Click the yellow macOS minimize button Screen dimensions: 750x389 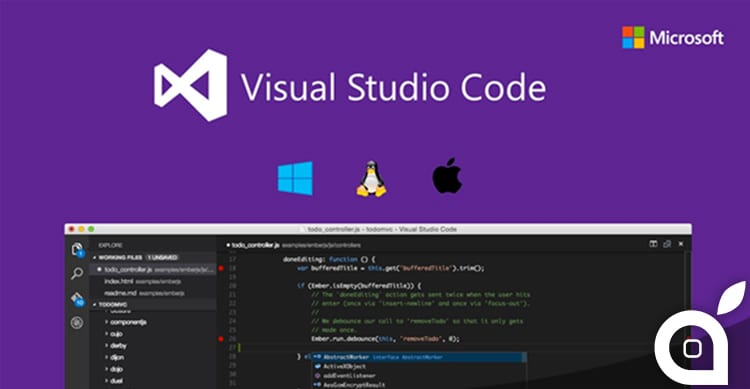tap(81, 229)
